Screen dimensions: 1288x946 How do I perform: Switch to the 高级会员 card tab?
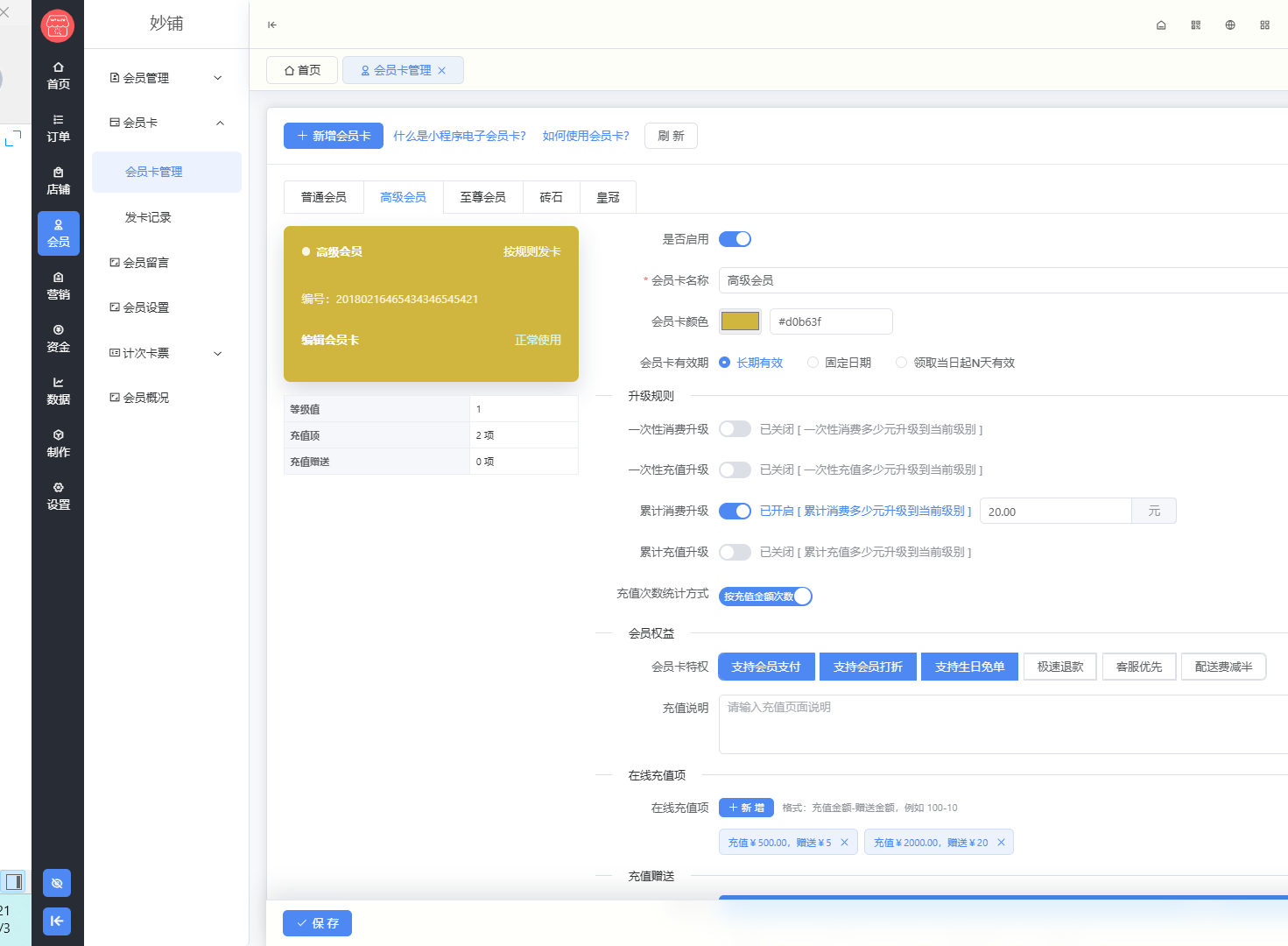click(403, 198)
